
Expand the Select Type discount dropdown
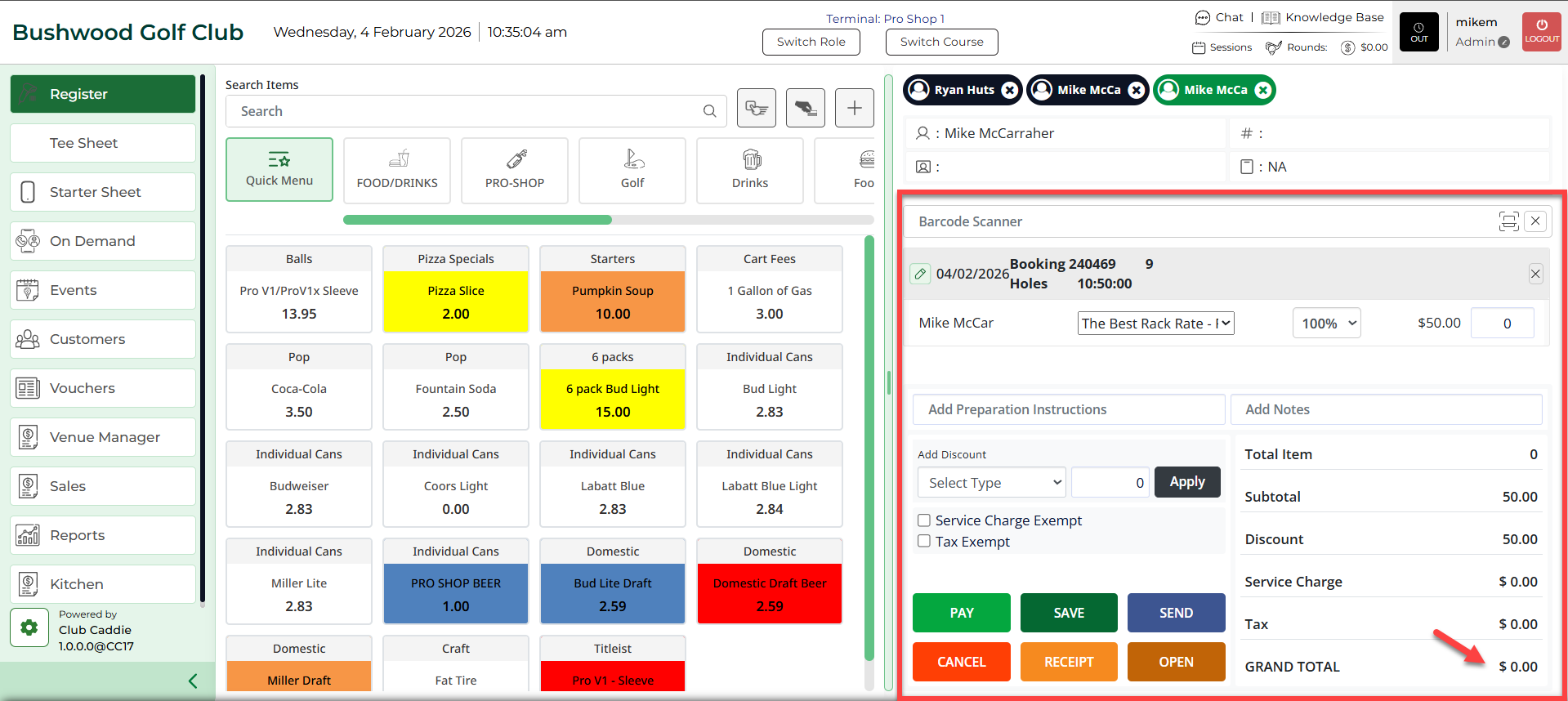[x=991, y=483]
